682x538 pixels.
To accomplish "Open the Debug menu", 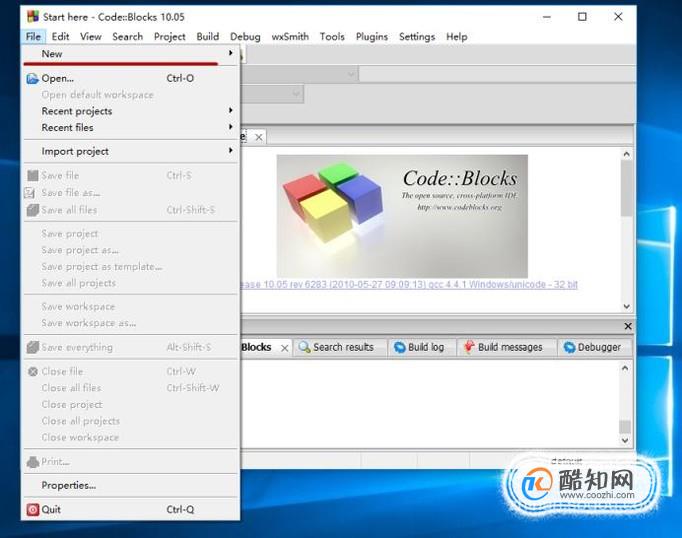I will click(x=245, y=37).
